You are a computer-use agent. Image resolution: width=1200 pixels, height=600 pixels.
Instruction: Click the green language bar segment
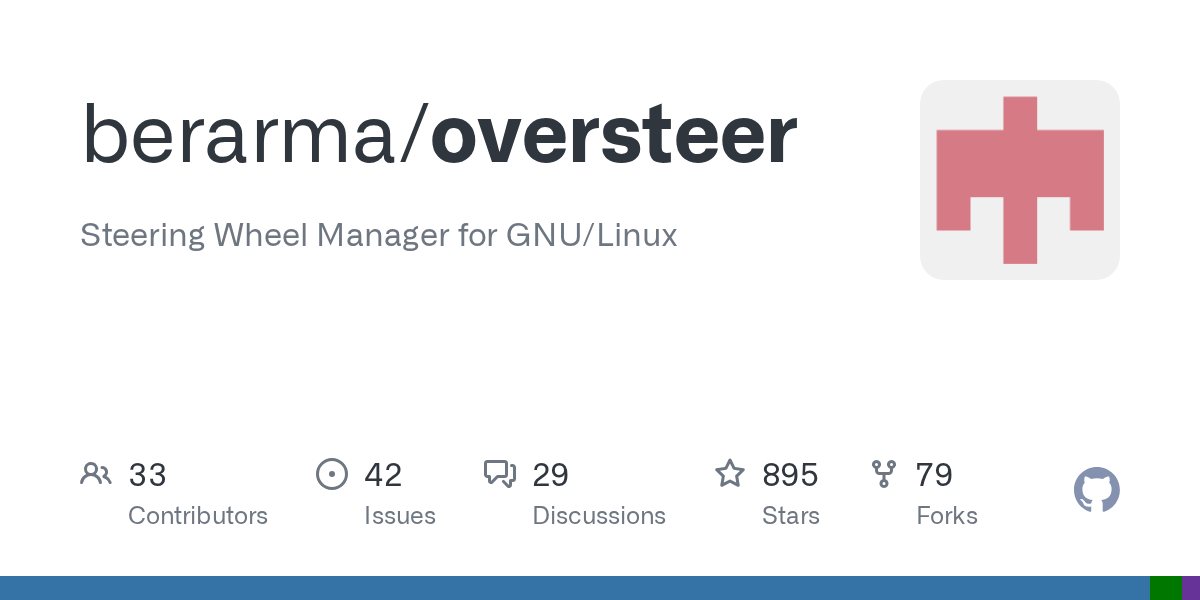pos(1165,588)
